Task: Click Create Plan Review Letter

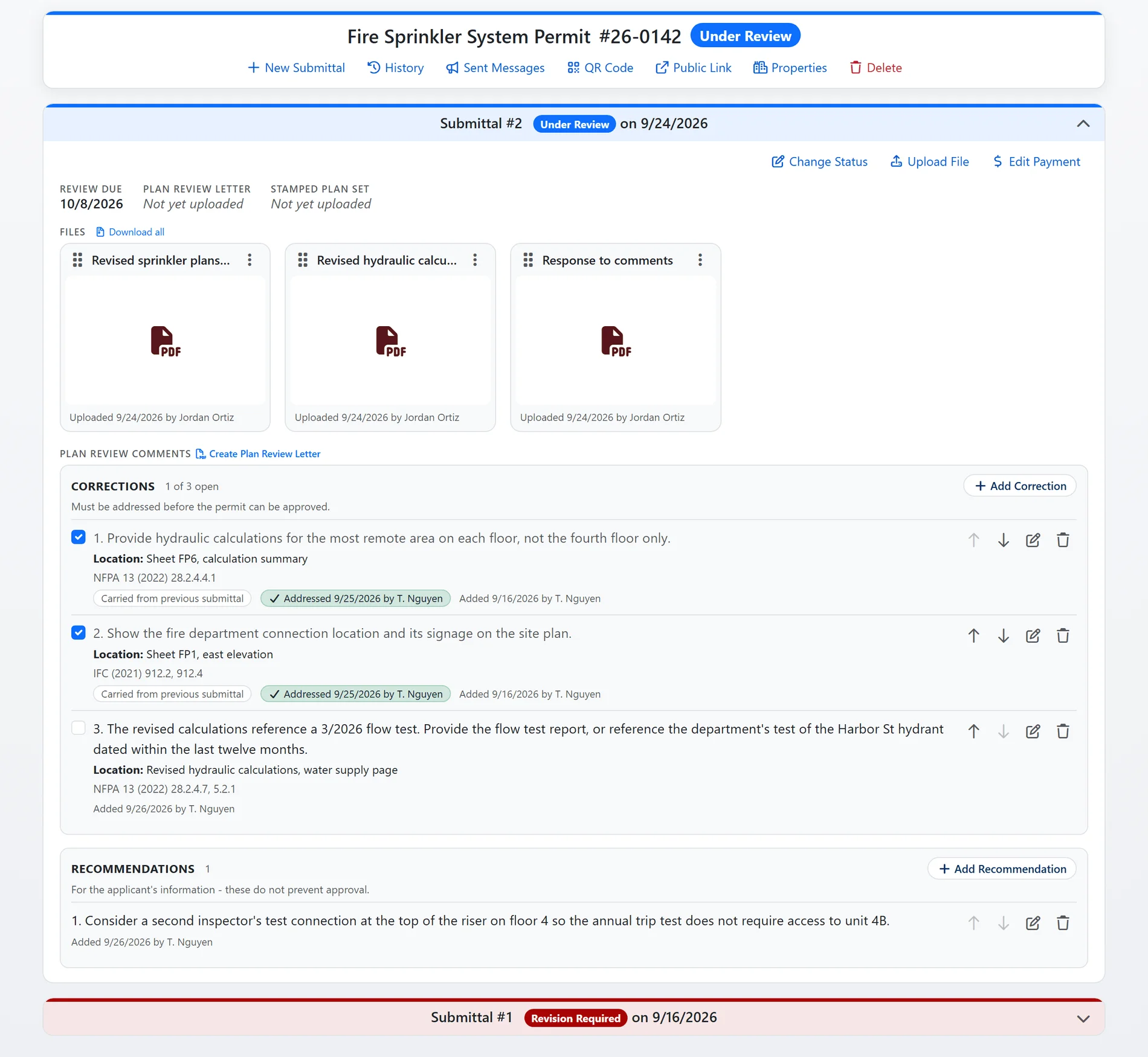Action: pyautogui.click(x=258, y=454)
